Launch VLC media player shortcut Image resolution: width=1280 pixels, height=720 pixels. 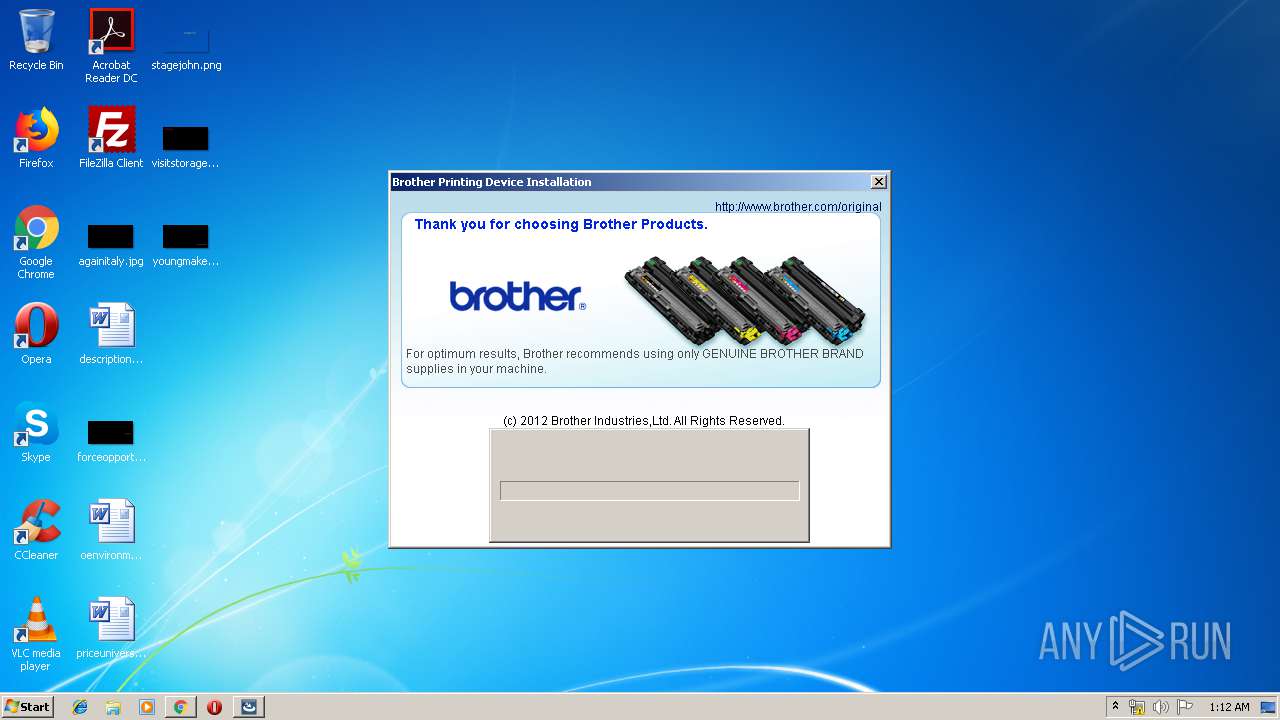36,634
